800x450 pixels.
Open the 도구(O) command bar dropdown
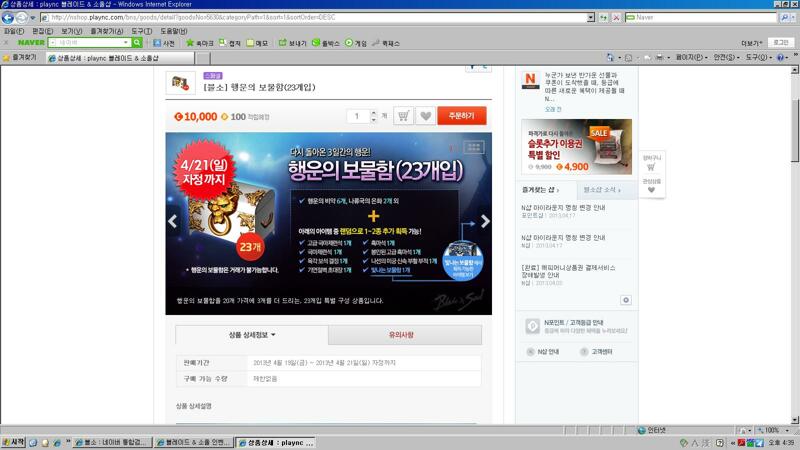pos(759,58)
